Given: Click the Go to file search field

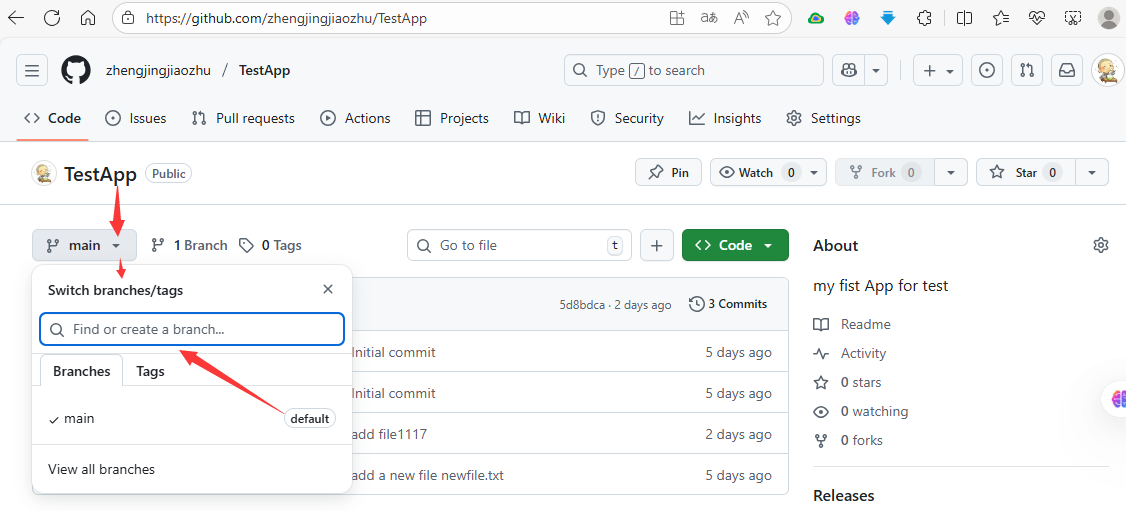Looking at the screenshot, I should 519,245.
